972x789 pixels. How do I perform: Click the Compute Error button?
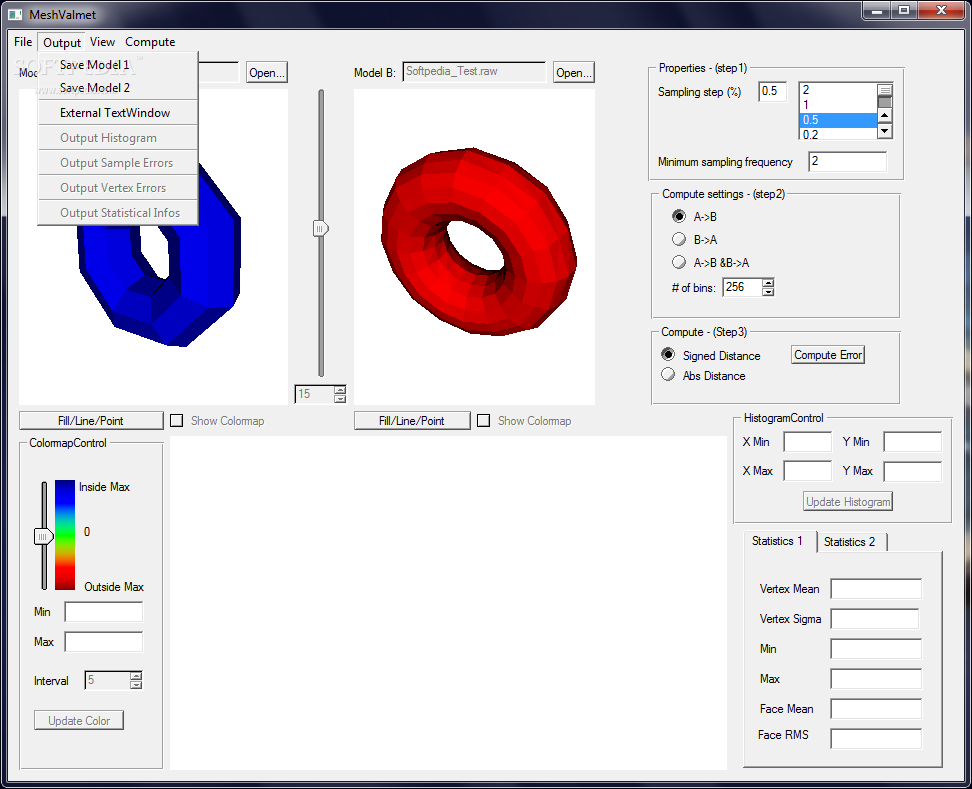point(828,355)
